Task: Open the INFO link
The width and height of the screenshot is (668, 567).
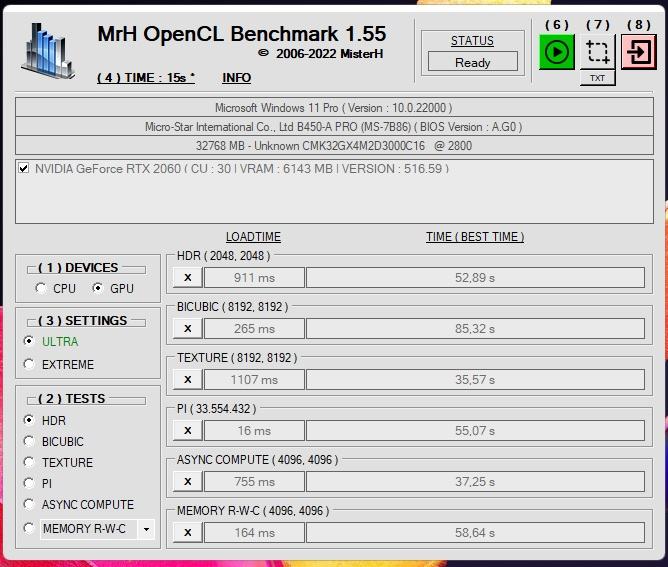Action: (236, 78)
